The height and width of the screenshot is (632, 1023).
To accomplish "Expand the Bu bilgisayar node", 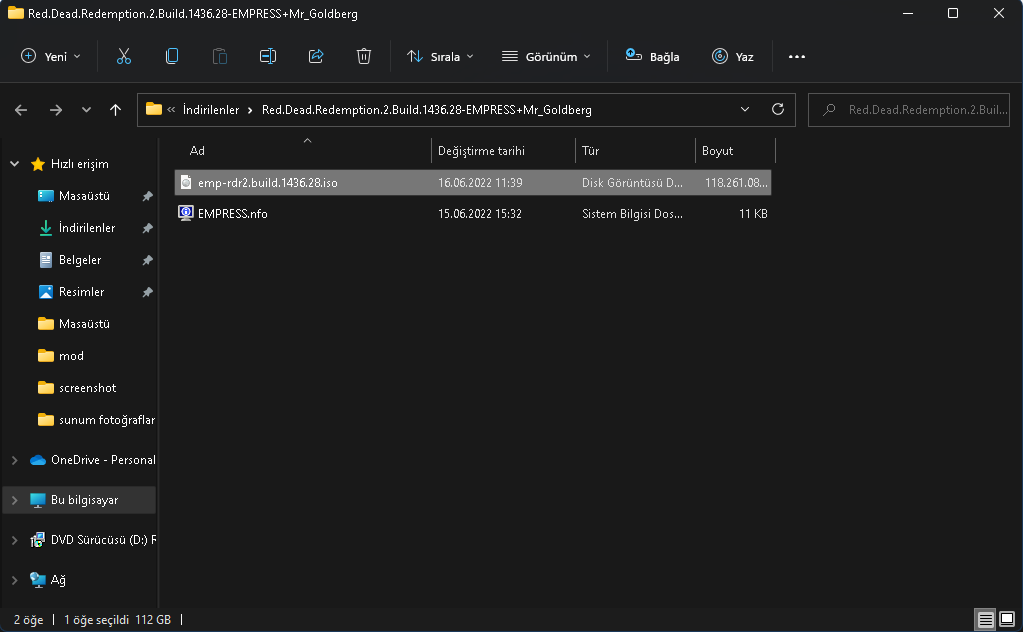I will (x=14, y=500).
